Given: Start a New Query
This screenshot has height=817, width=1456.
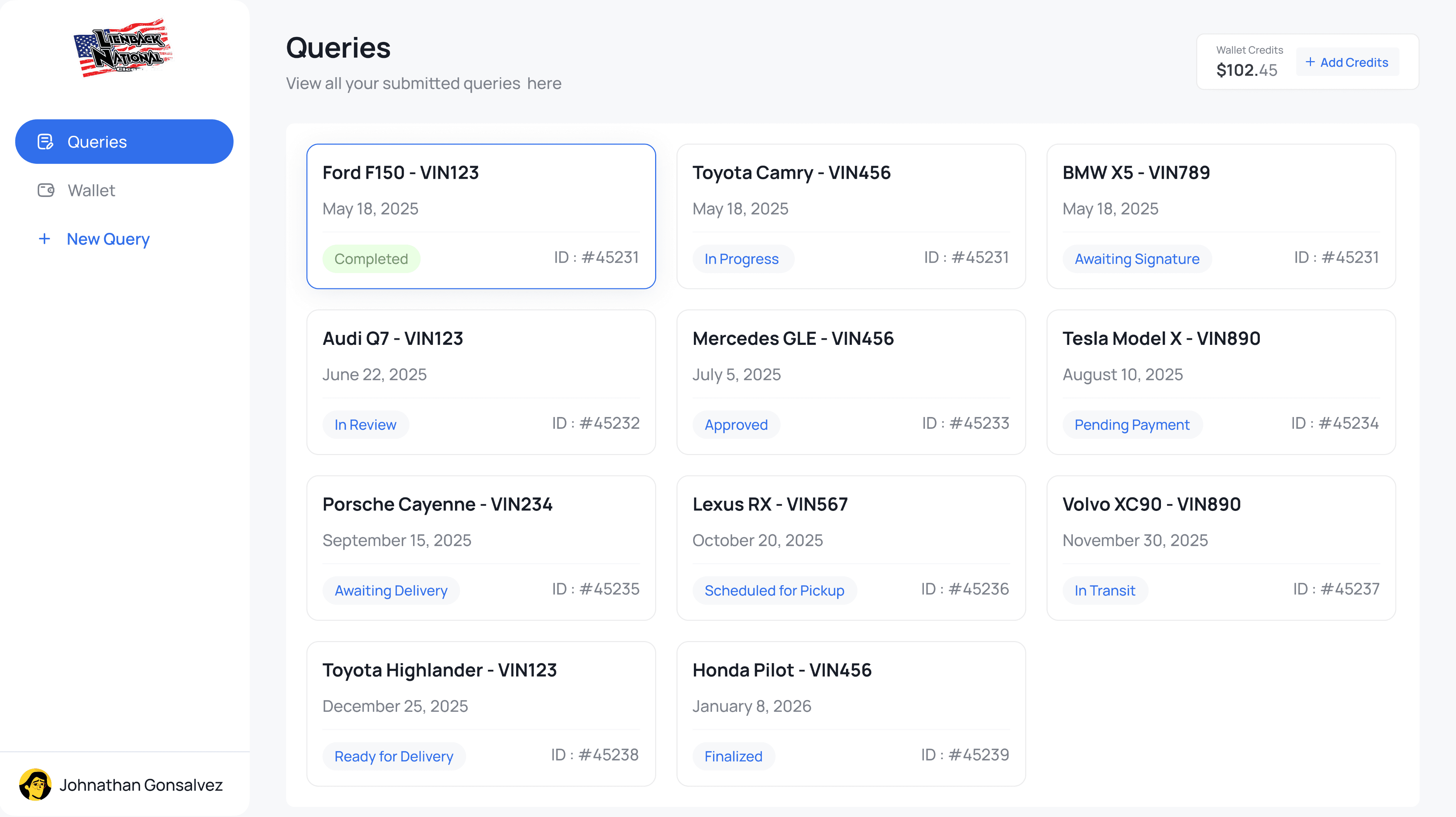Looking at the screenshot, I should tap(107, 239).
